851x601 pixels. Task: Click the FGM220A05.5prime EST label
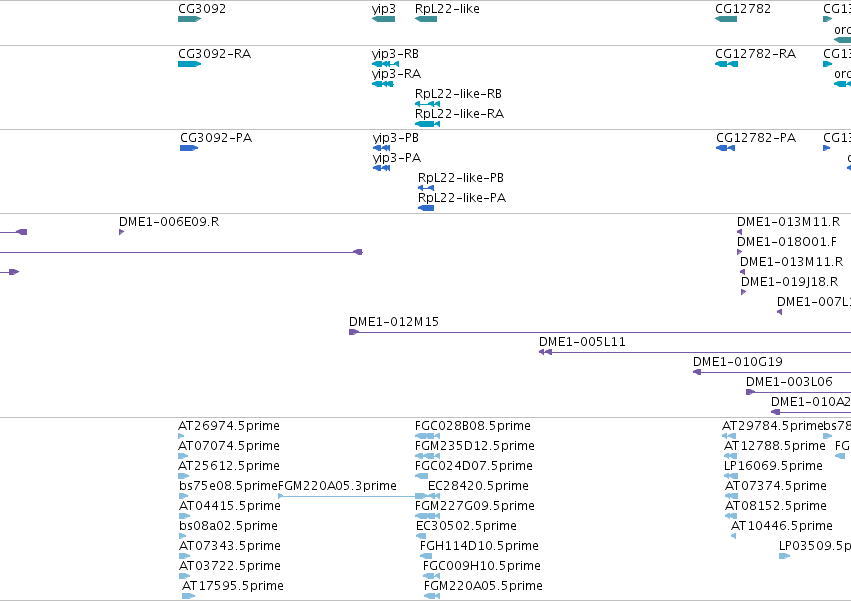(x=483, y=587)
